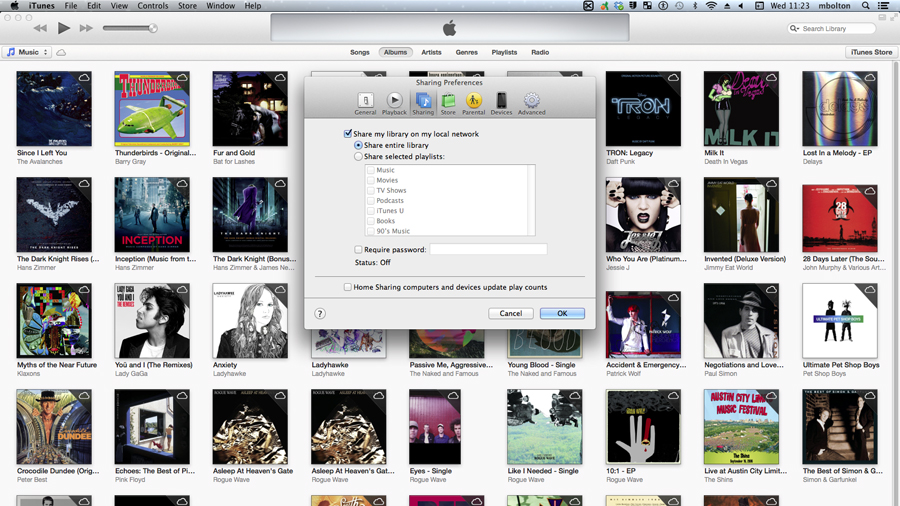Open the File menu
The image size is (900, 506).
(x=71, y=6)
